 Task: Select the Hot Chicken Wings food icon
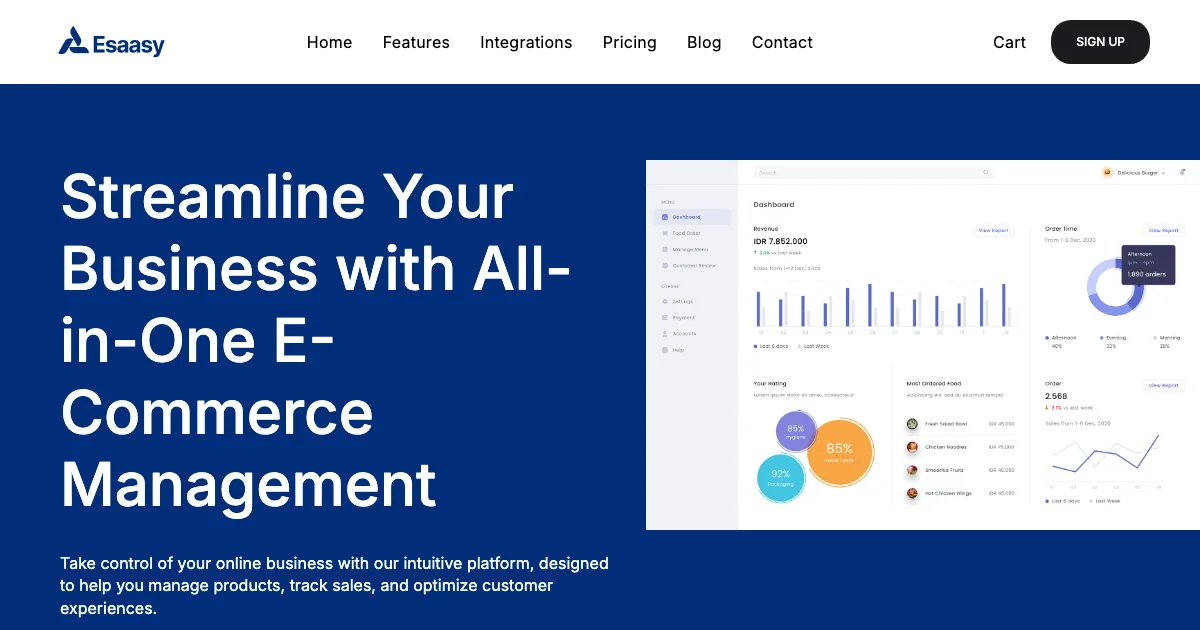pos(912,493)
